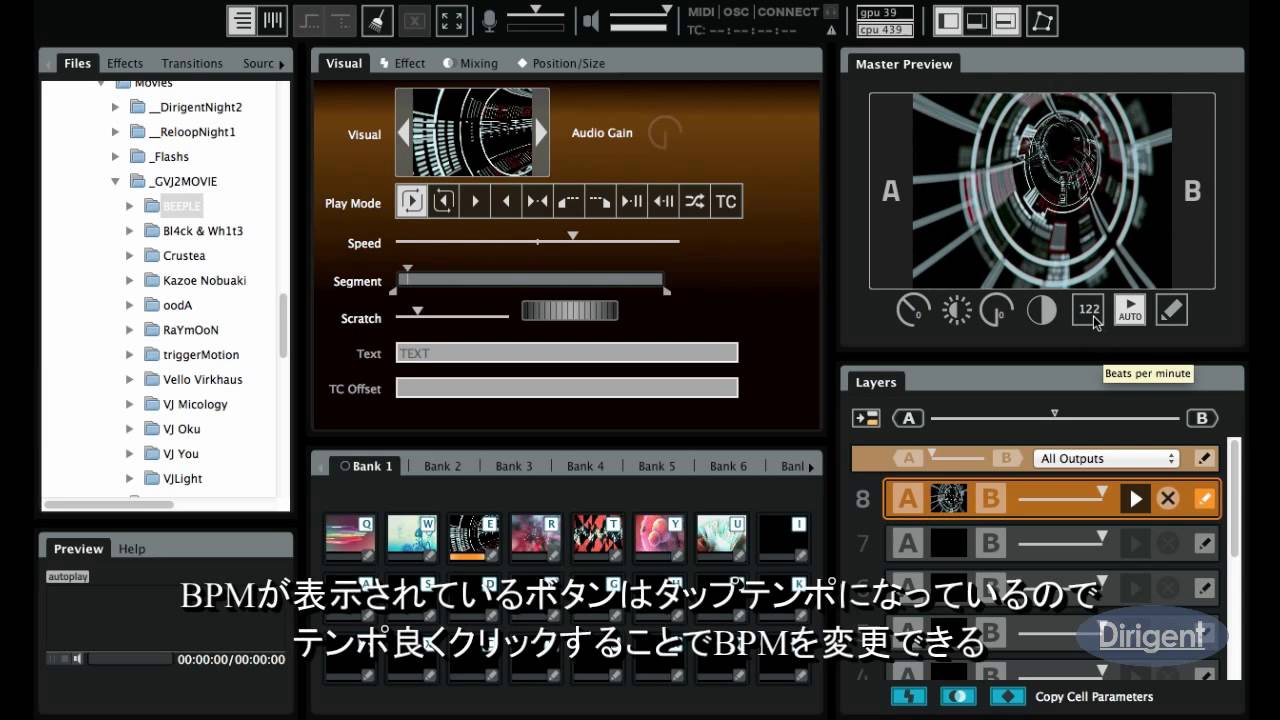Open the Mixing tab

tap(470, 63)
